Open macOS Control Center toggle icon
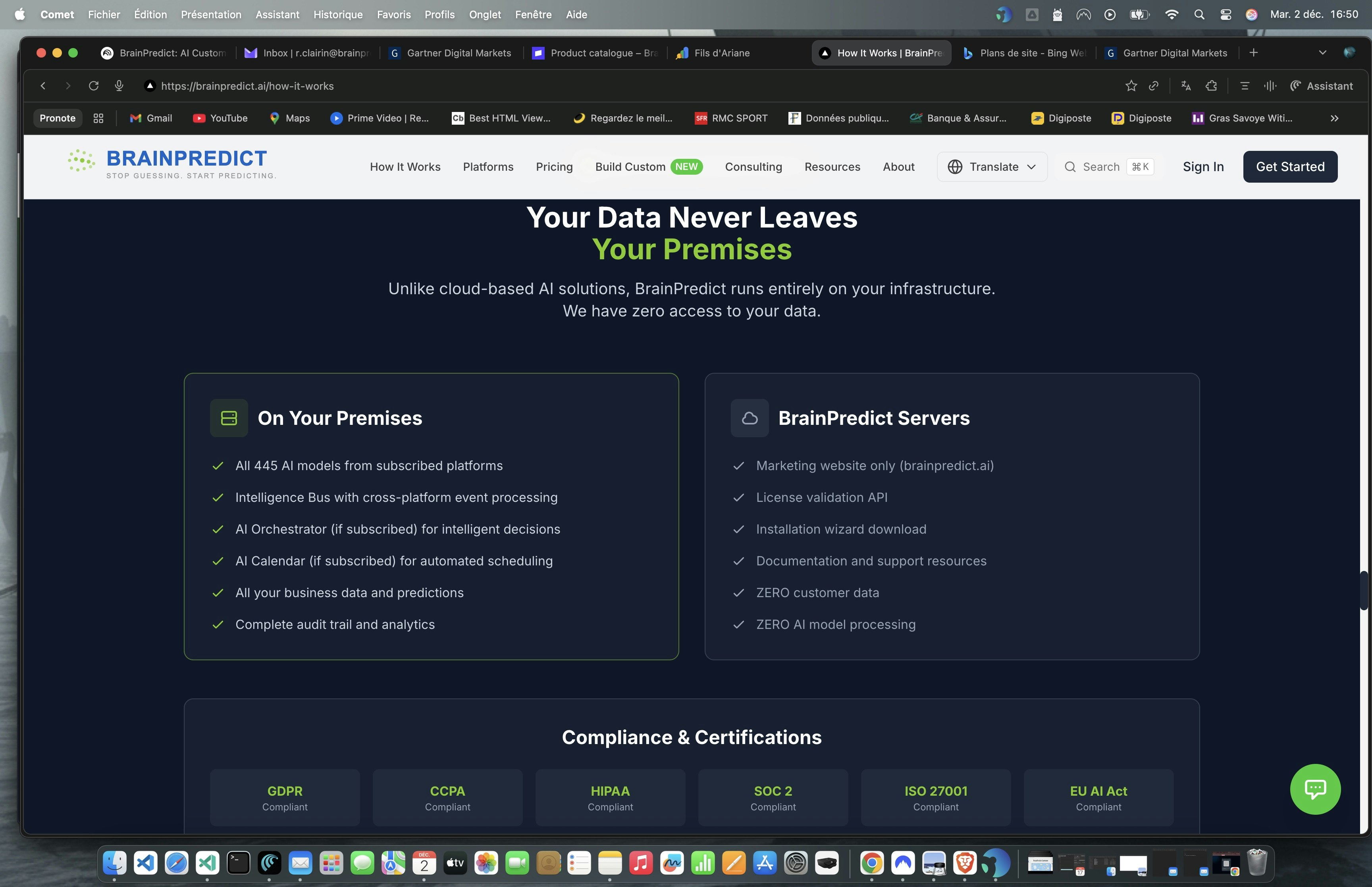Viewport: 1372px width, 887px height. coord(1226,14)
